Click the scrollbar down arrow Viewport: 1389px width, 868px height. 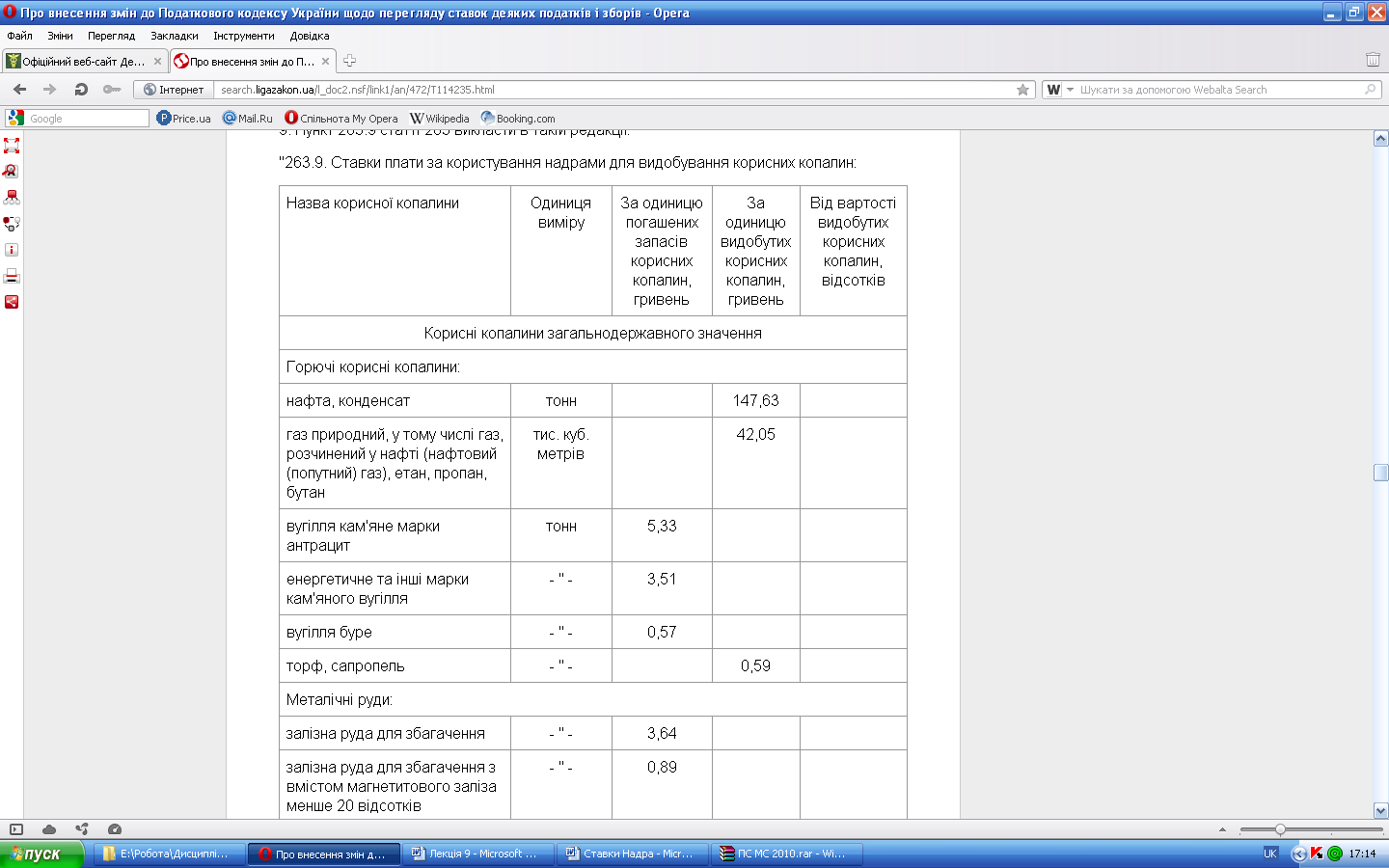(1380, 811)
